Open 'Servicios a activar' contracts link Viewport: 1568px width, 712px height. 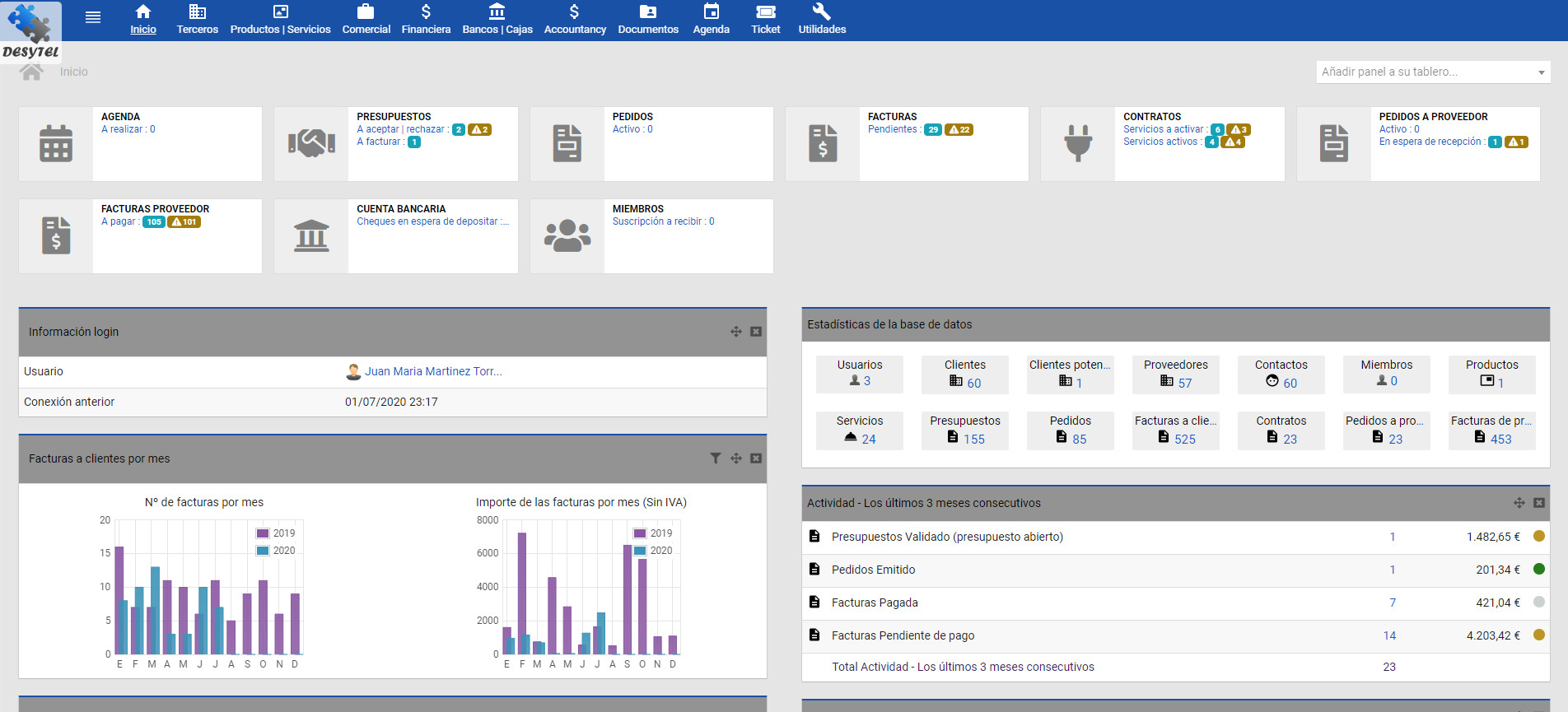pos(1165,129)
